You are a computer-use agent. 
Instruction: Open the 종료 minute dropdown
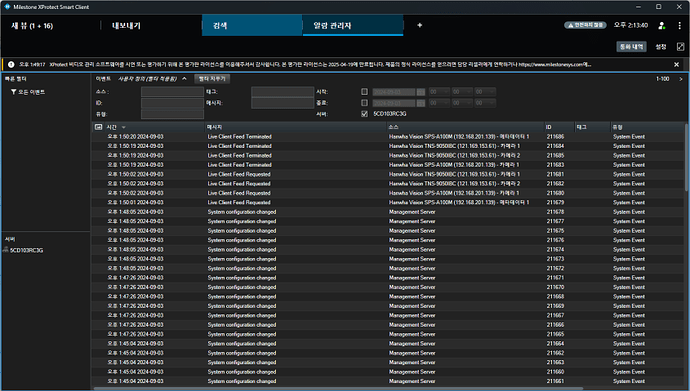pos(462,103)
